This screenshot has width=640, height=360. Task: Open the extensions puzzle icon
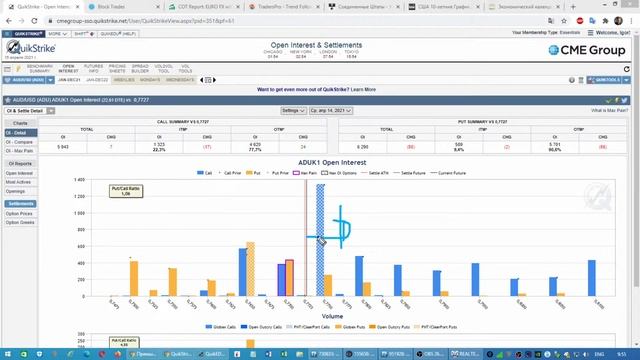point(605,21)
